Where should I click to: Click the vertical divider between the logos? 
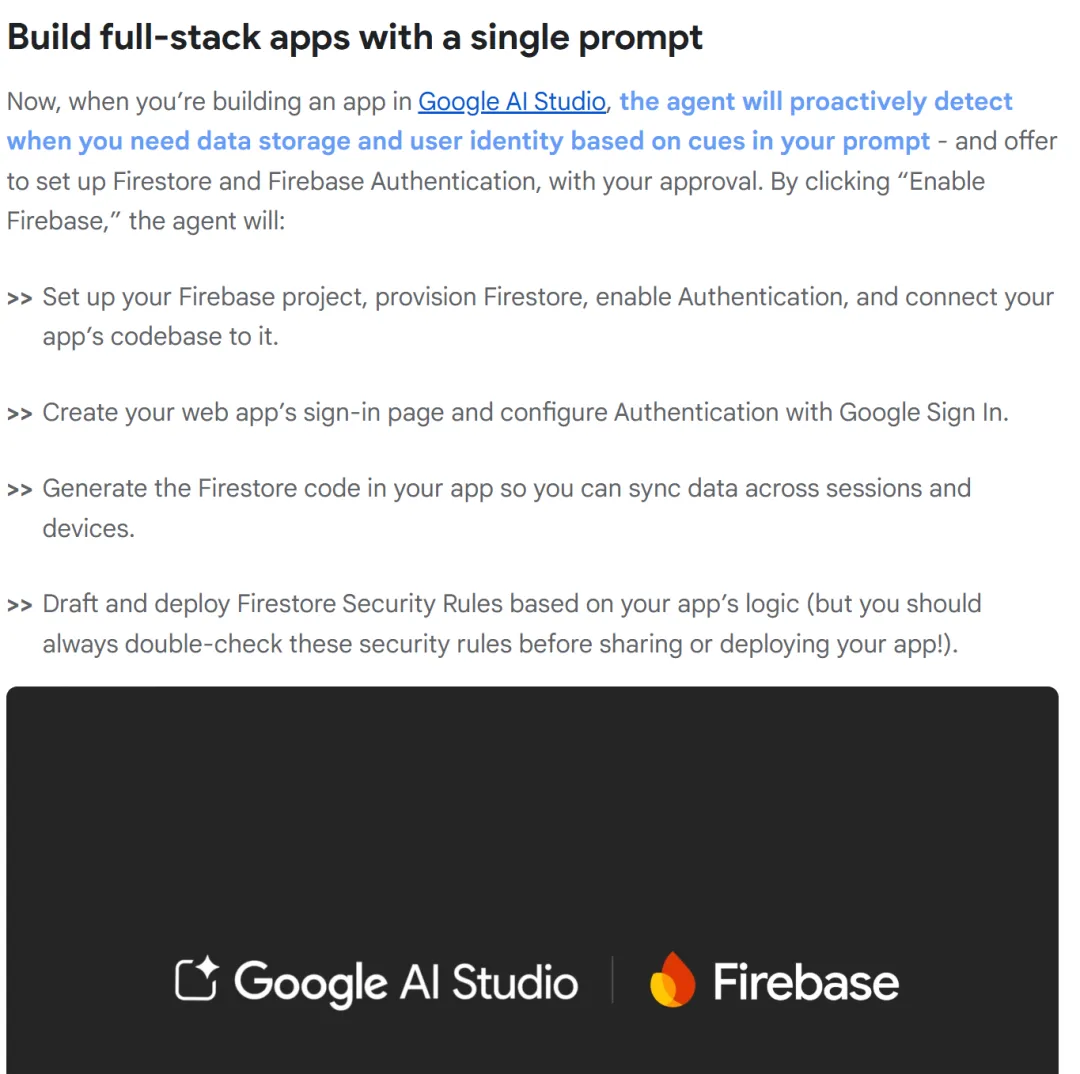pos(612,980)
